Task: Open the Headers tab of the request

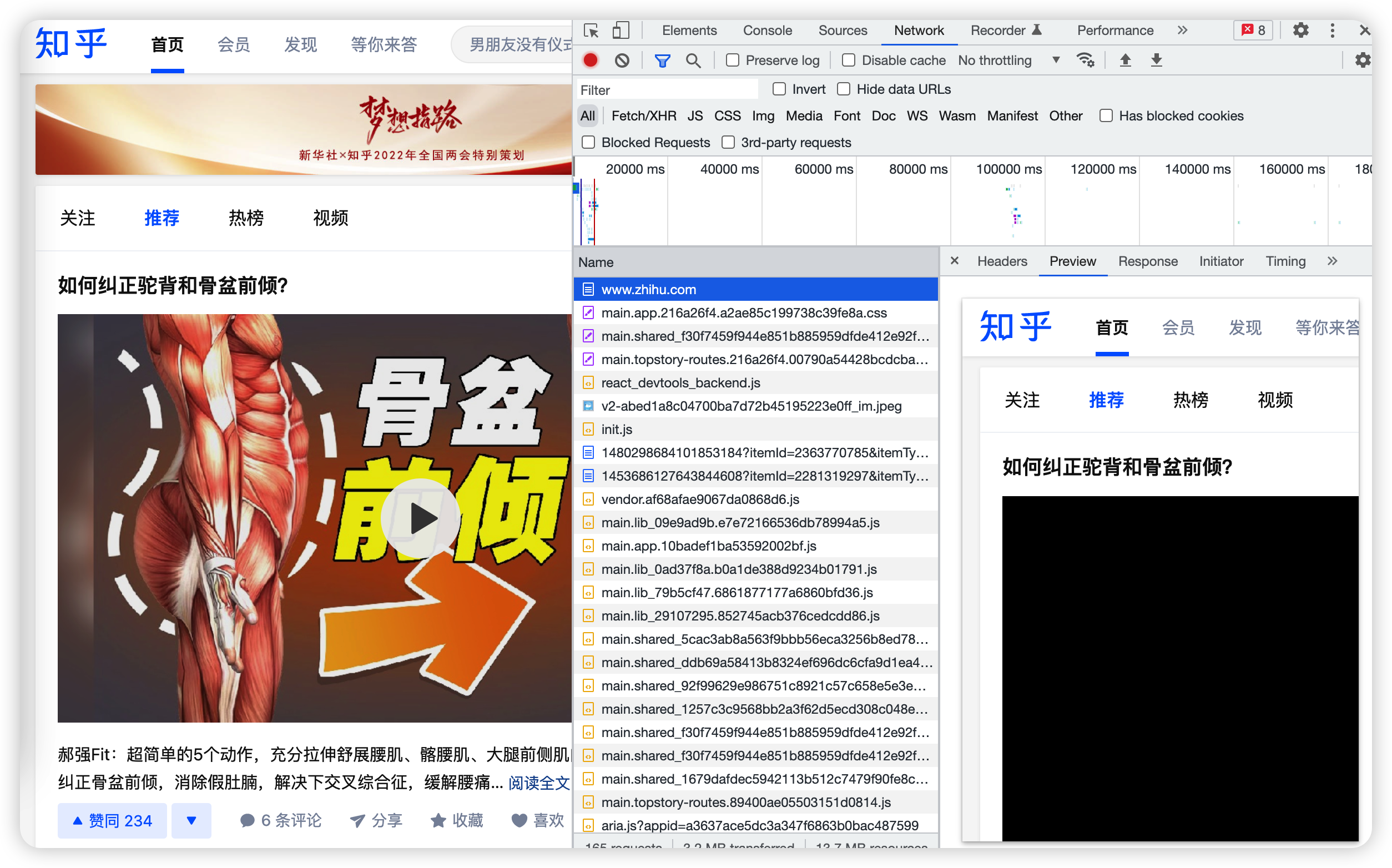Action: tap(1002, 261)
